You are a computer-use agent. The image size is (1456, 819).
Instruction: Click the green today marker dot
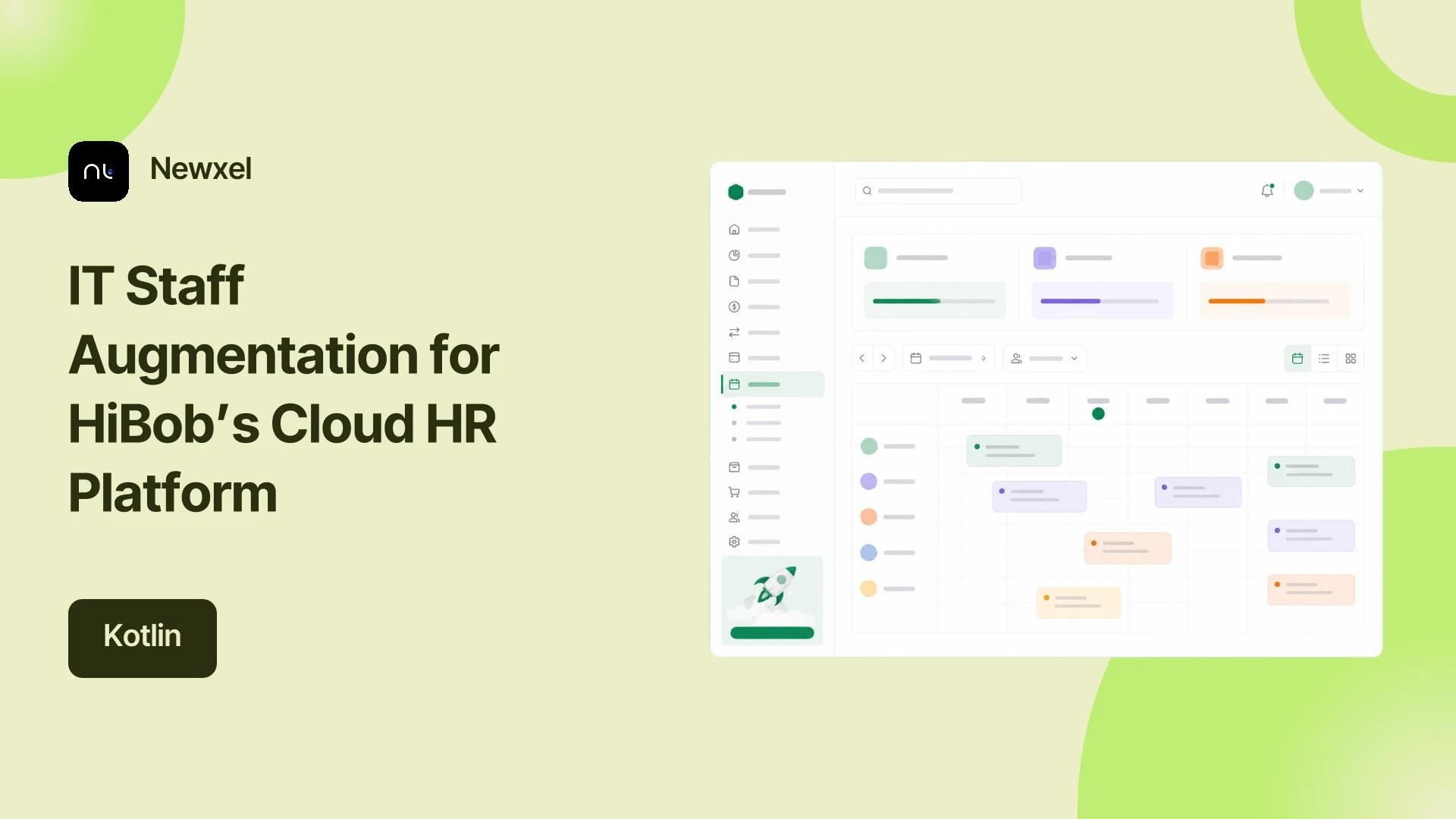(x=1098, y=413)
